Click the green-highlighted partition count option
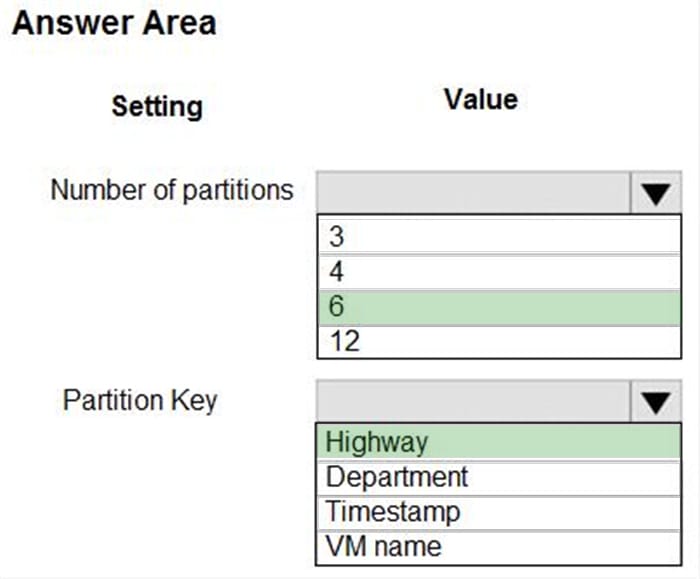The height and width of the screenshot is (579, 700). pyautogui.click(x=498, y=307)
